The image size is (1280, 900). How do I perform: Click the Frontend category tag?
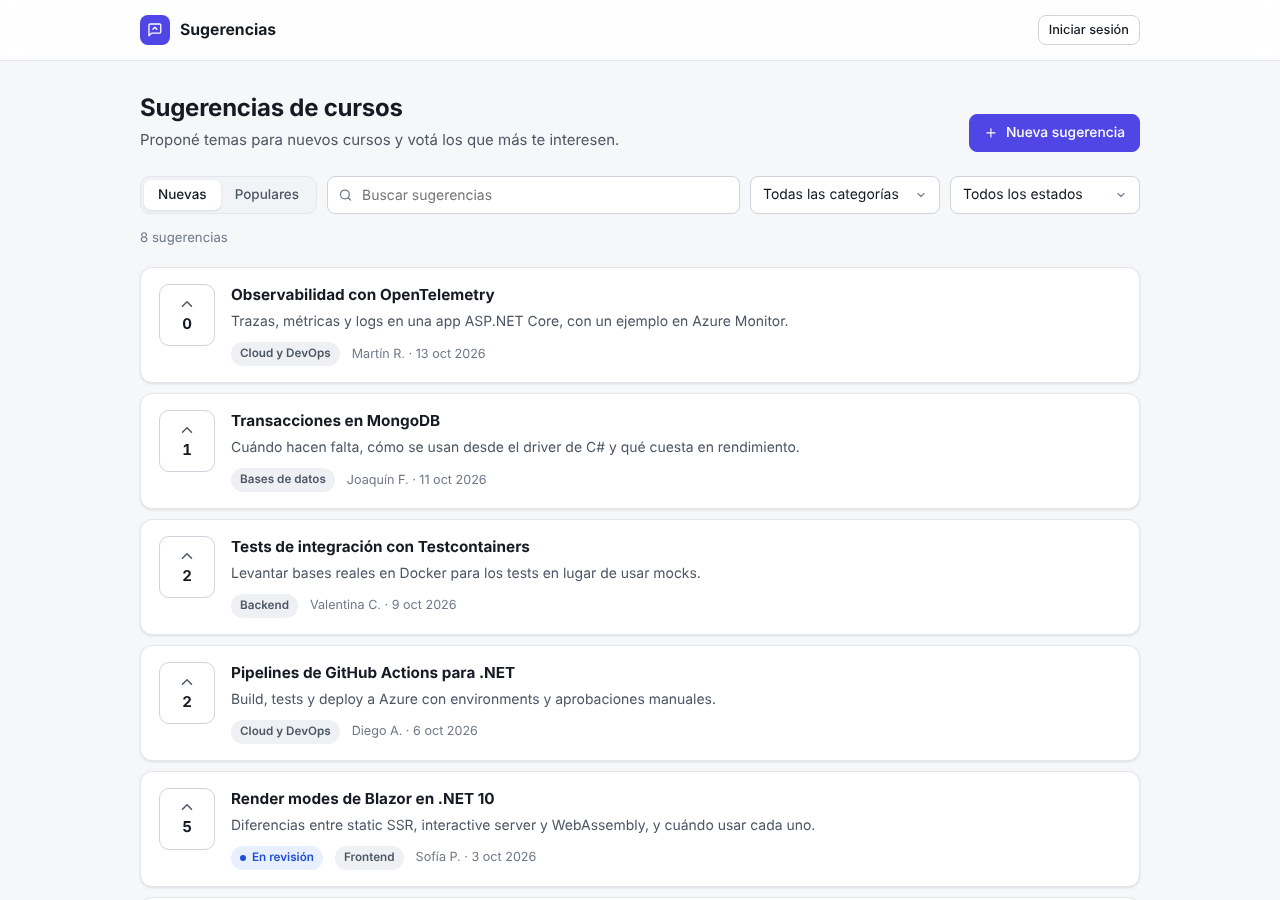[x=369, y=858]
